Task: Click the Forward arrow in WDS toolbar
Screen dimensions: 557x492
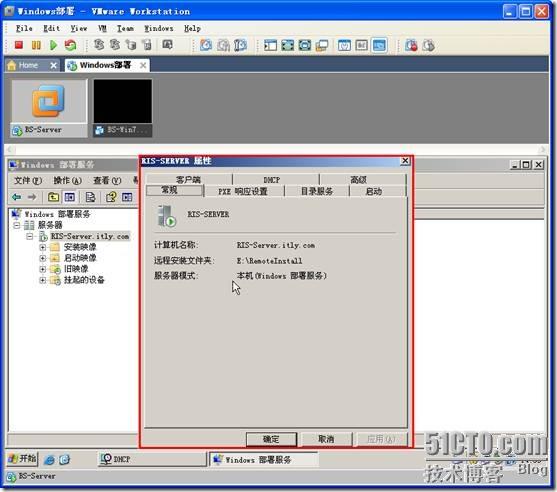Action: pyautogui.click(x=32, y=196)
